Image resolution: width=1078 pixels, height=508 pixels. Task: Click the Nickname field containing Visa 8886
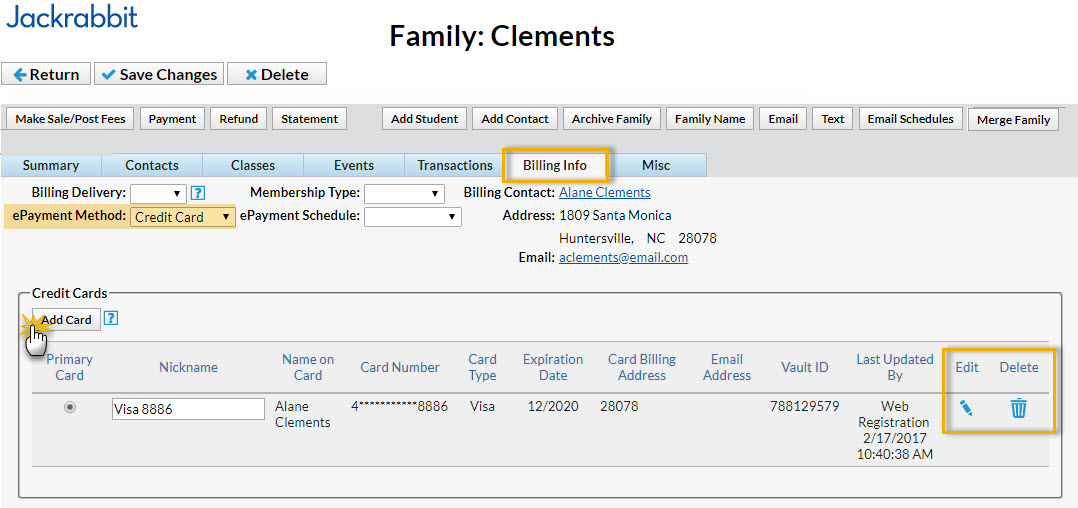[x=188, y=408]
